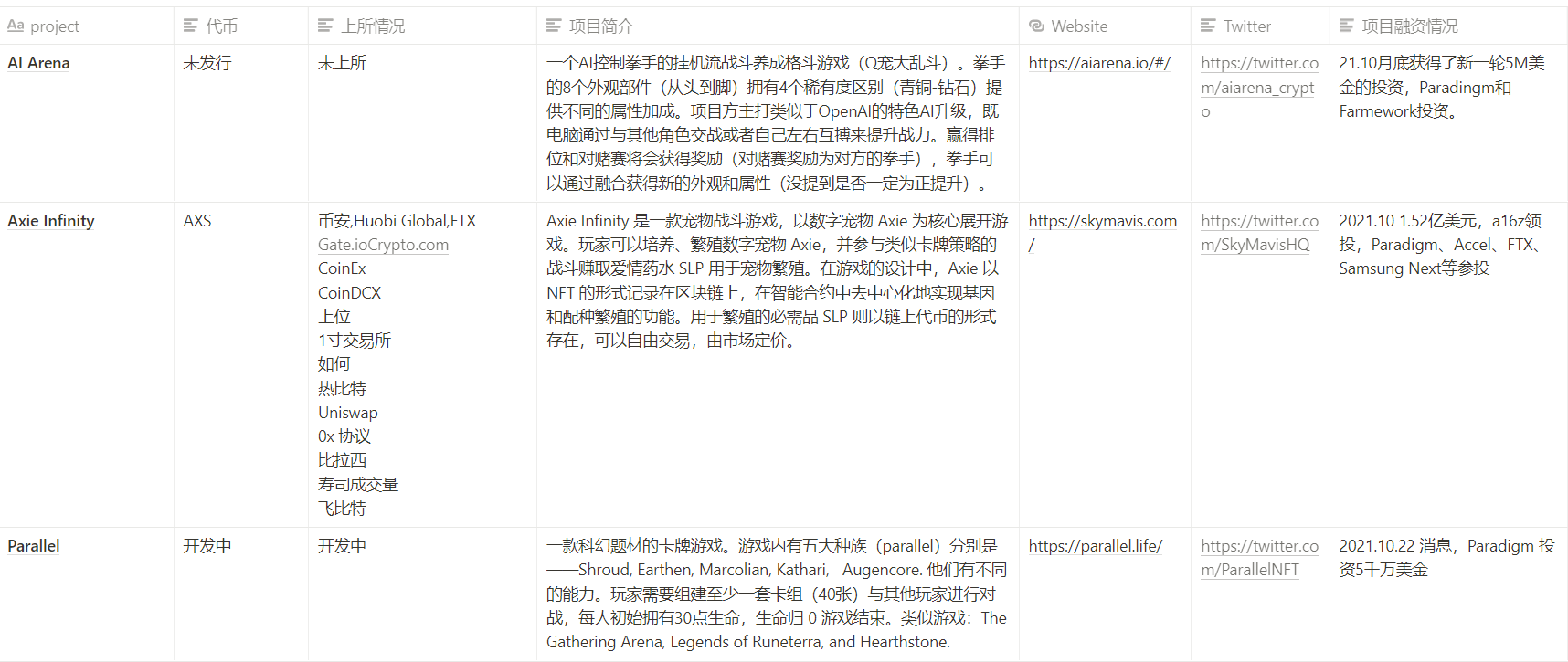Open the aiarena_crypto Twitter link
Screen dimensions: 1568x662
pyautogui.click(x=1260, y=88)
